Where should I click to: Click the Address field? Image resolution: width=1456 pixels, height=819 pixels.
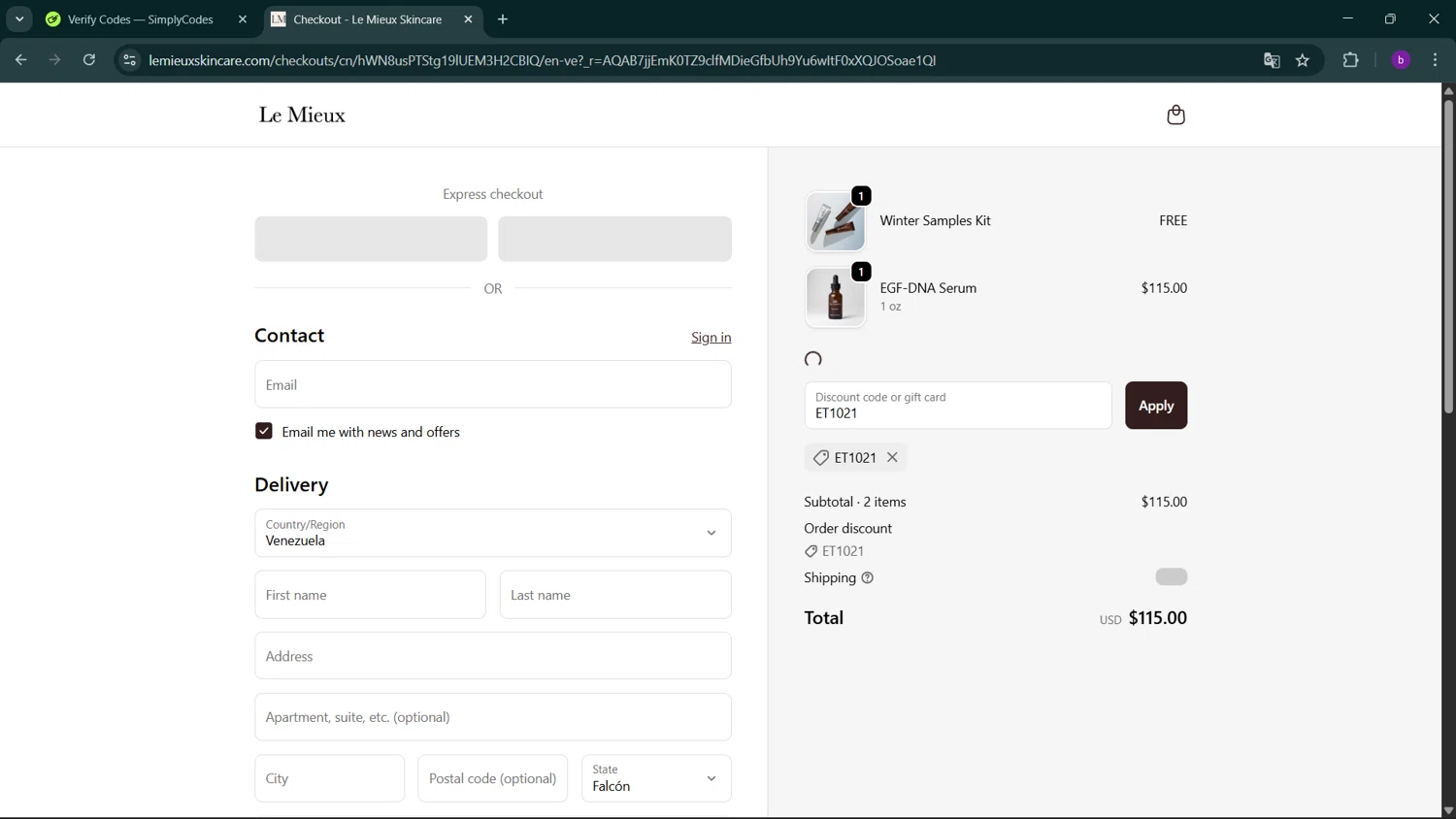493,656
